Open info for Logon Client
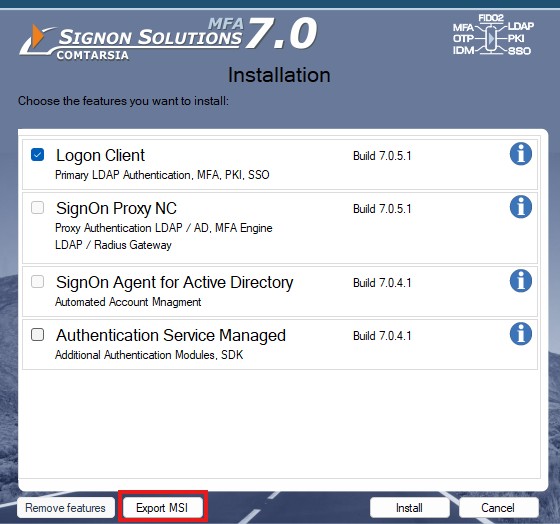Screen dimensions: 560x524 tap(520, 154)
